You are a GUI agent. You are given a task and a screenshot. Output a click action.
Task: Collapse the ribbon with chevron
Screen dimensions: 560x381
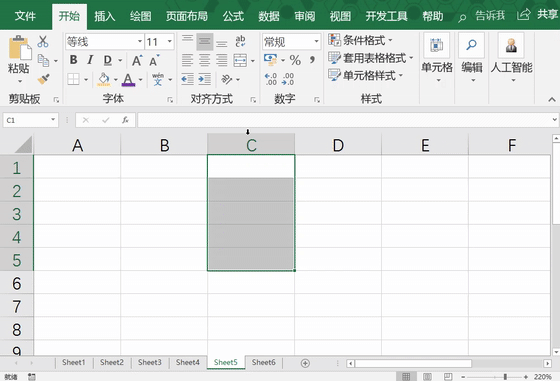pos(552,99)
